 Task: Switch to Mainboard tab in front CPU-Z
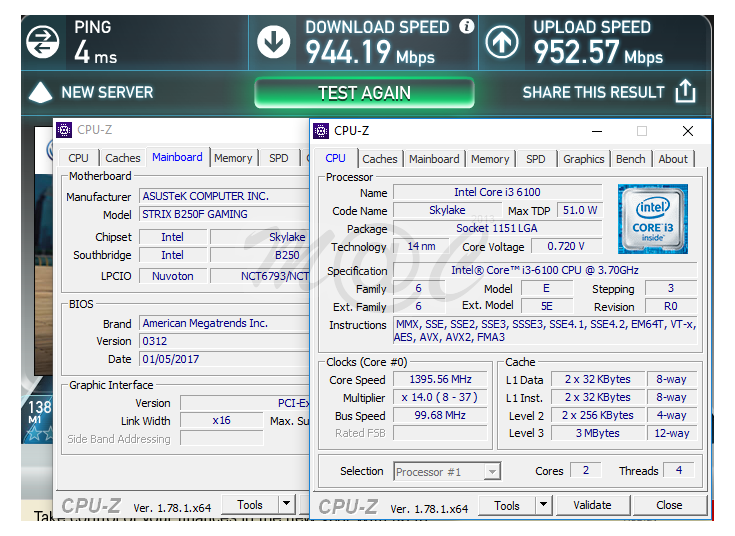tap(434, 159)
